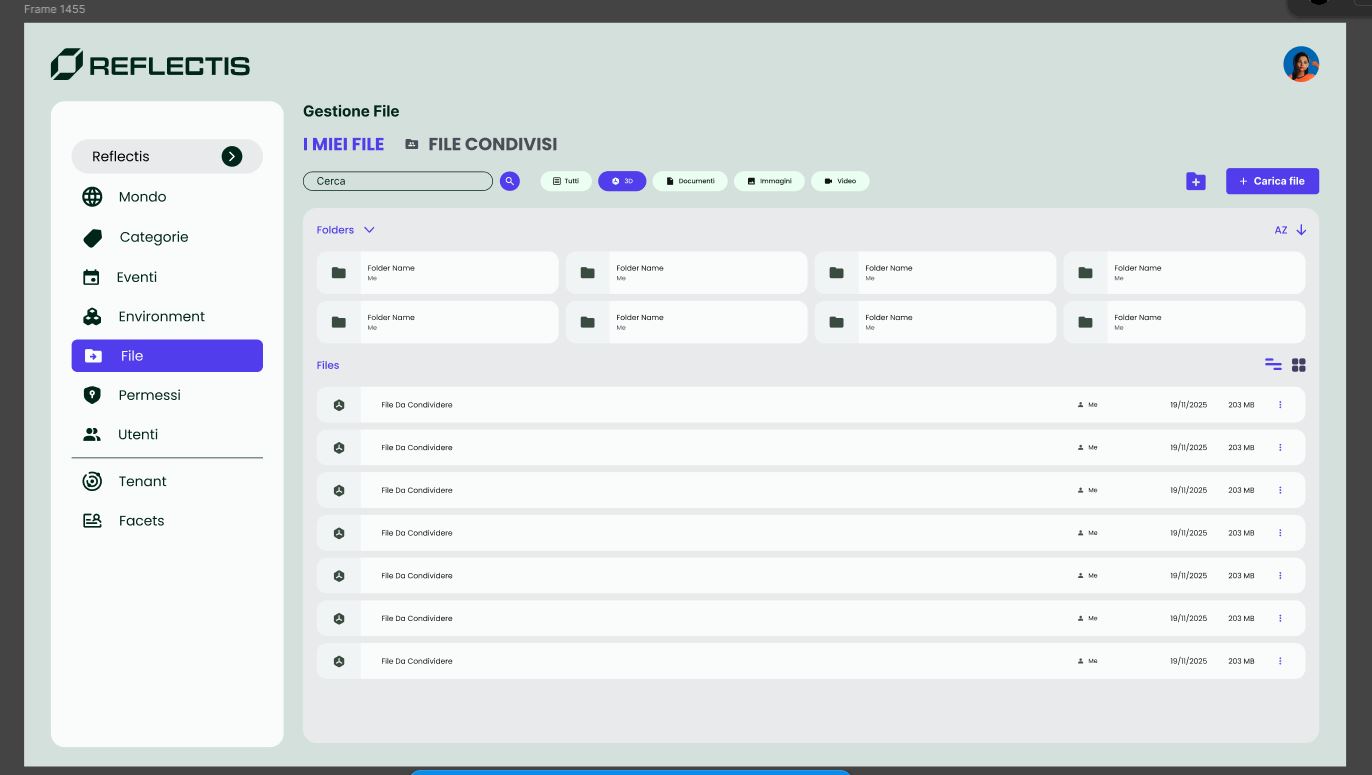Click the purple search magnifier icon

pos(510,181)
